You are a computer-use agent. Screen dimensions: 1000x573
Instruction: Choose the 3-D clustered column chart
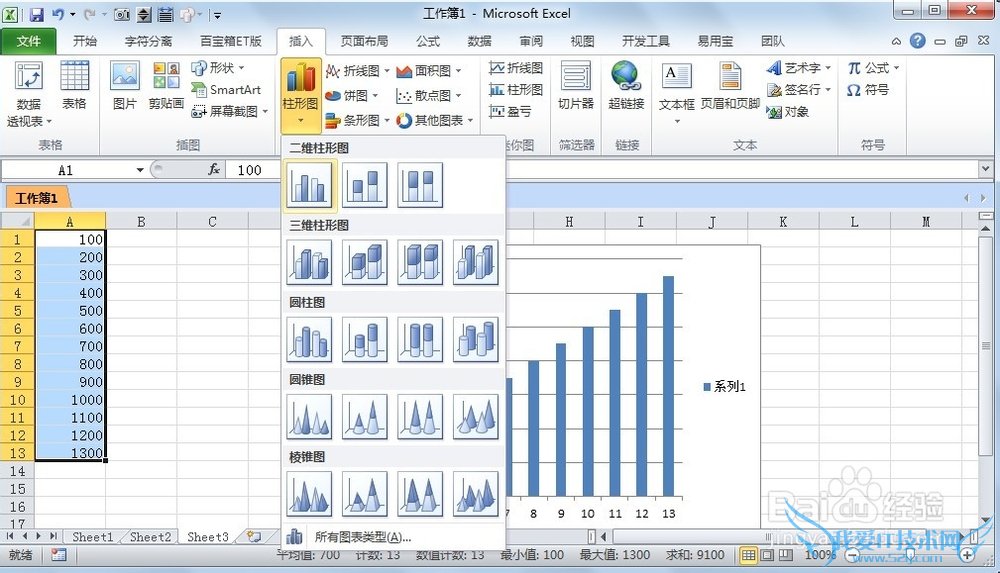(309, 262)
